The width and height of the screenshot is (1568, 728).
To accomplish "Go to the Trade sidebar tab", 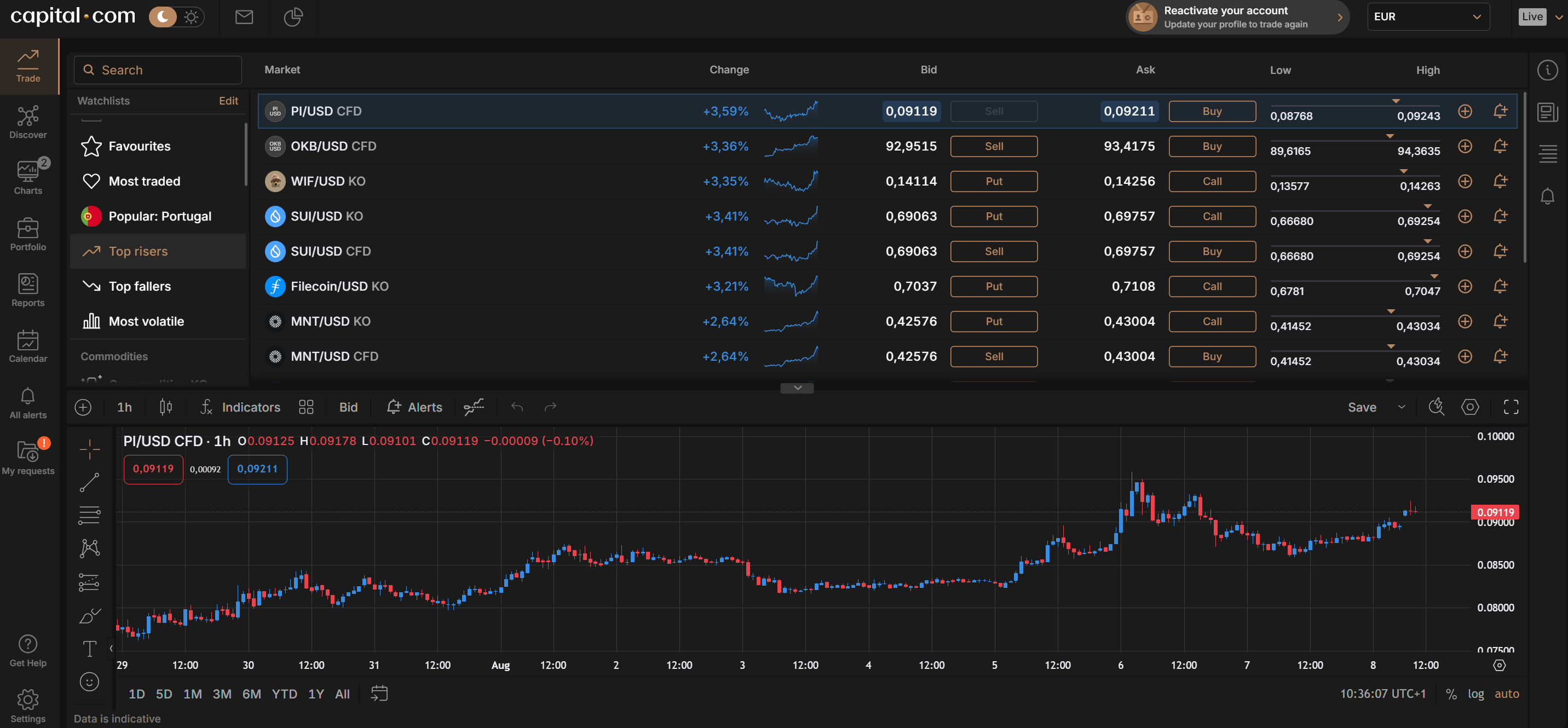I will pyautogui.click(x=28, y=66).
